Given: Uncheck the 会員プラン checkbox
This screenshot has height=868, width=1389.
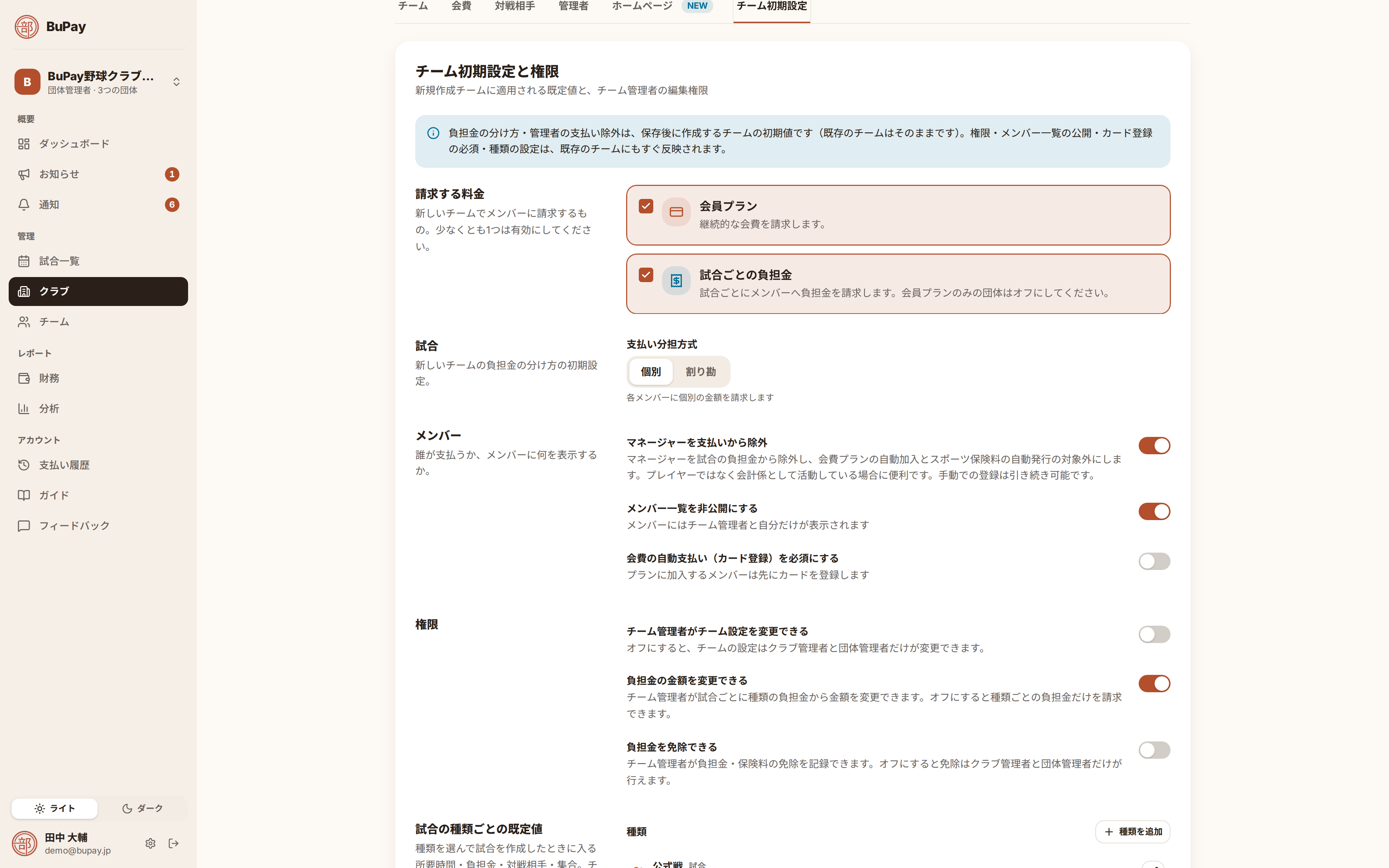Looking at the screenshot, I should tap(646, 206).
